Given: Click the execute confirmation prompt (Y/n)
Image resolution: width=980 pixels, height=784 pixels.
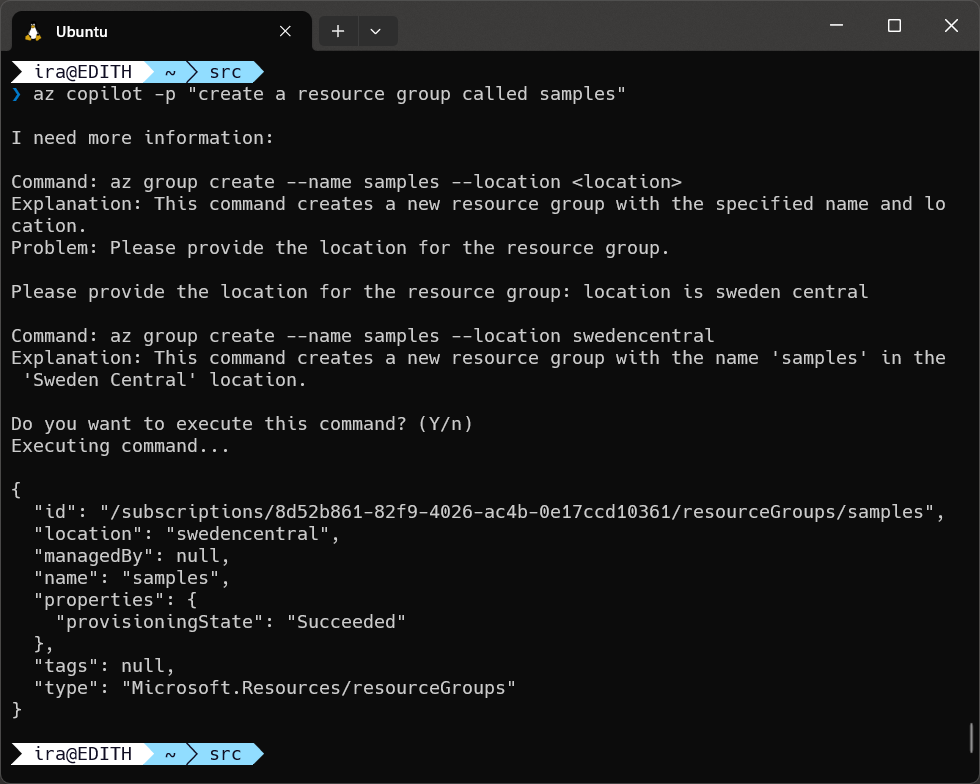Looking at the screenshot, I should [x=241, y=424].
